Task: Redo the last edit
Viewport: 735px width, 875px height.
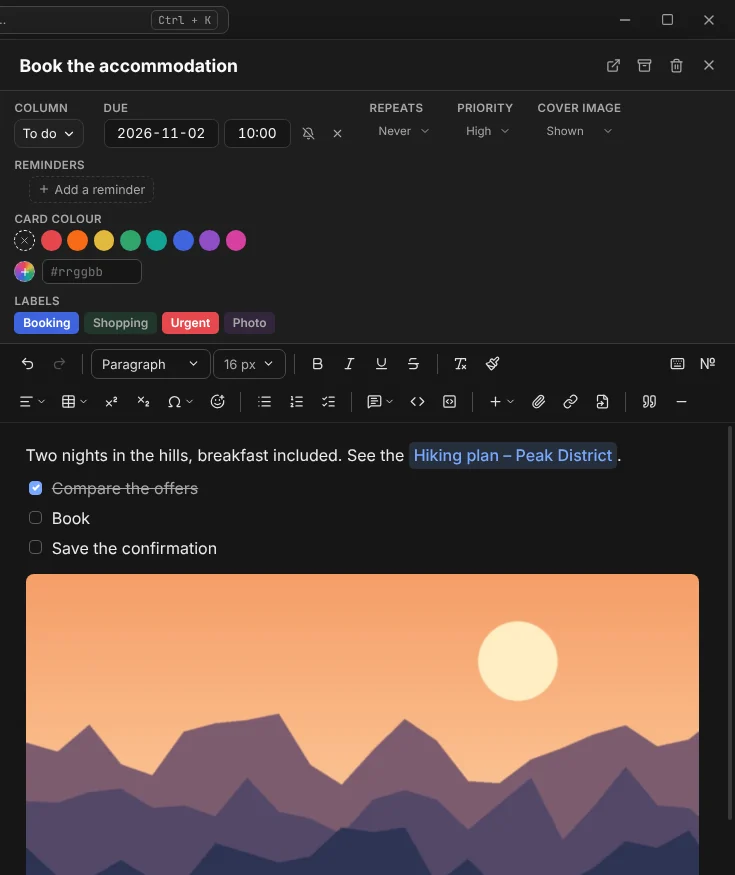Action: (59, 364)
